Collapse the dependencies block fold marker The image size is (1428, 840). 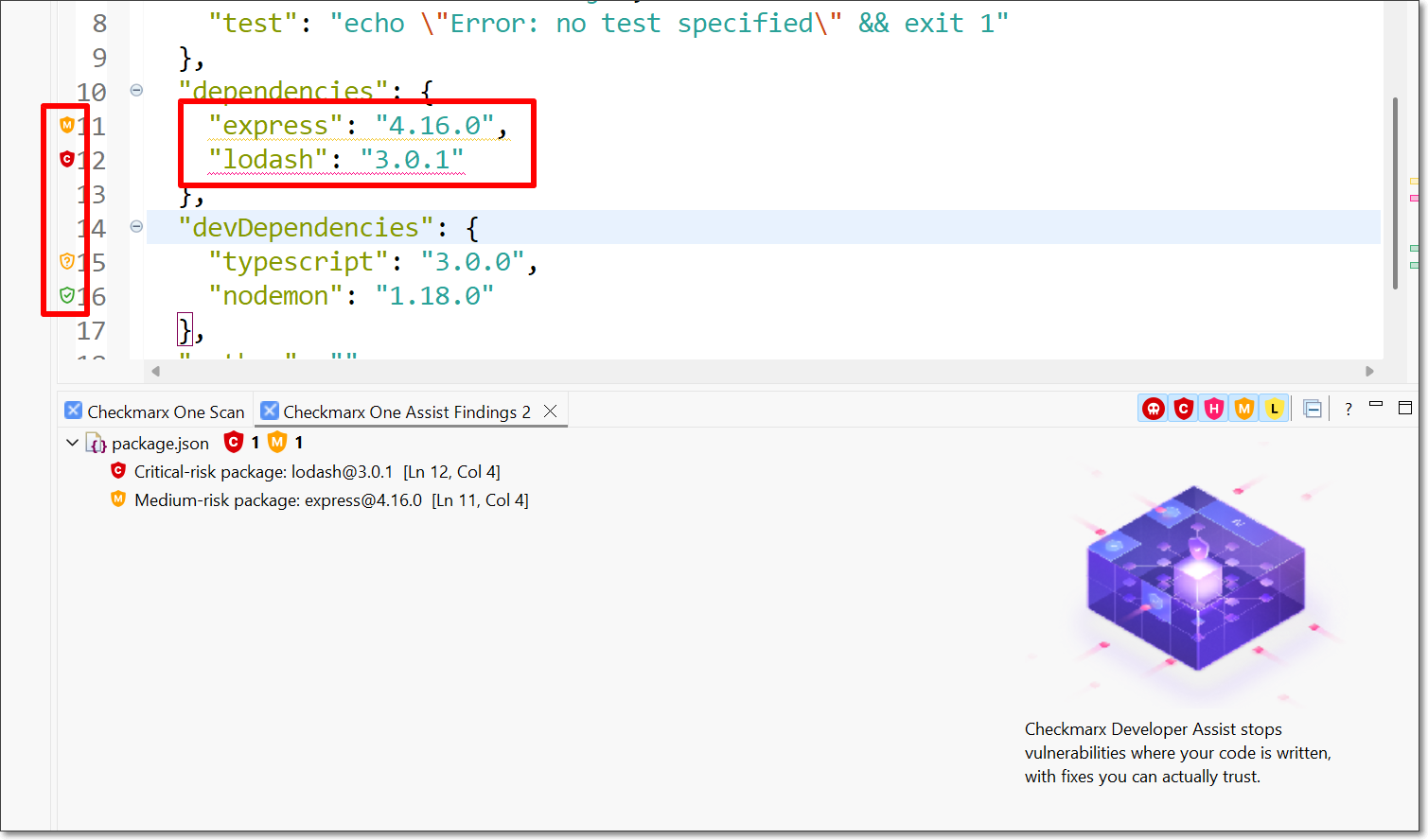tap(136, 91)
